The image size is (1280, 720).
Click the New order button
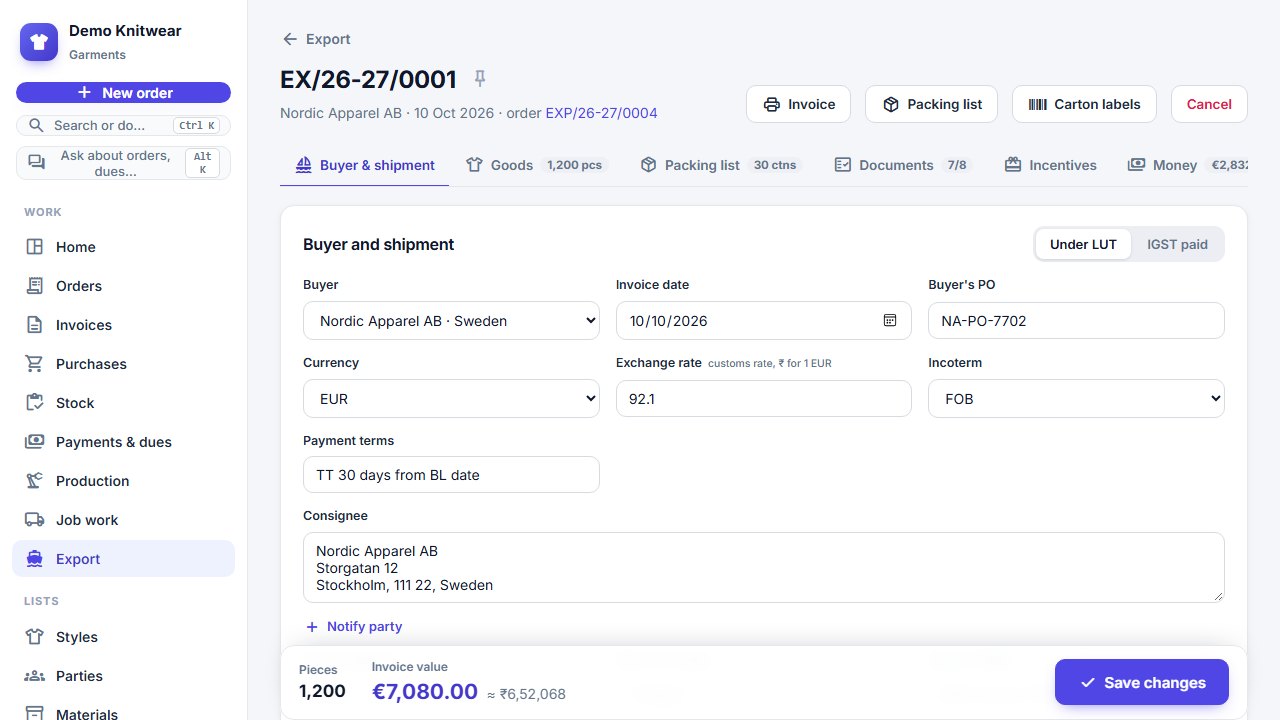(x=123, y=92)
